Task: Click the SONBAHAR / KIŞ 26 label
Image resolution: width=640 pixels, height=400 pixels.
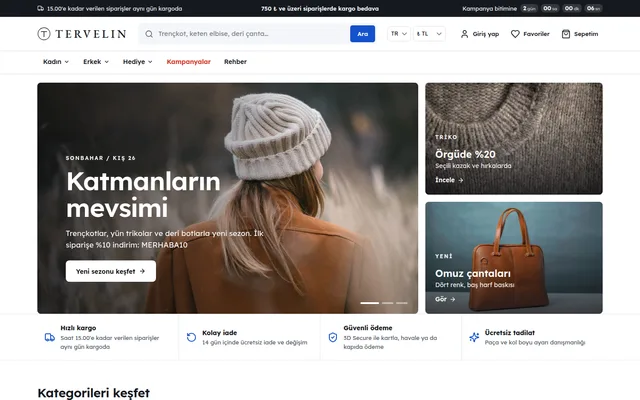Action: click(x=100, y=158)
